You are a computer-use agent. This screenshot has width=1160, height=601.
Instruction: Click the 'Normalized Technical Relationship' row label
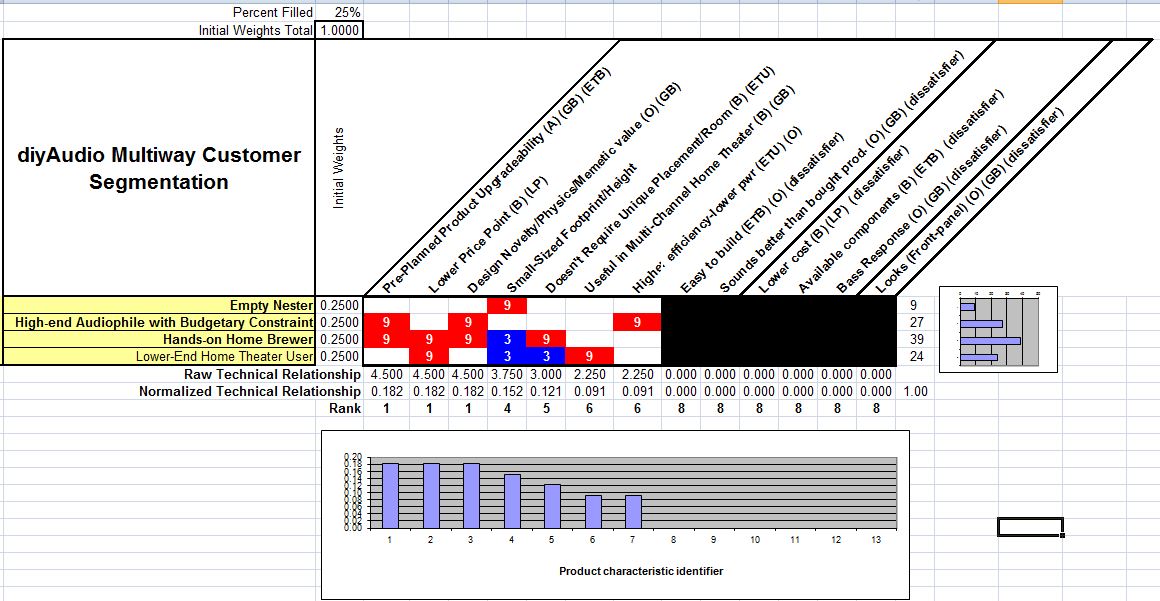(x=251, y=391)
